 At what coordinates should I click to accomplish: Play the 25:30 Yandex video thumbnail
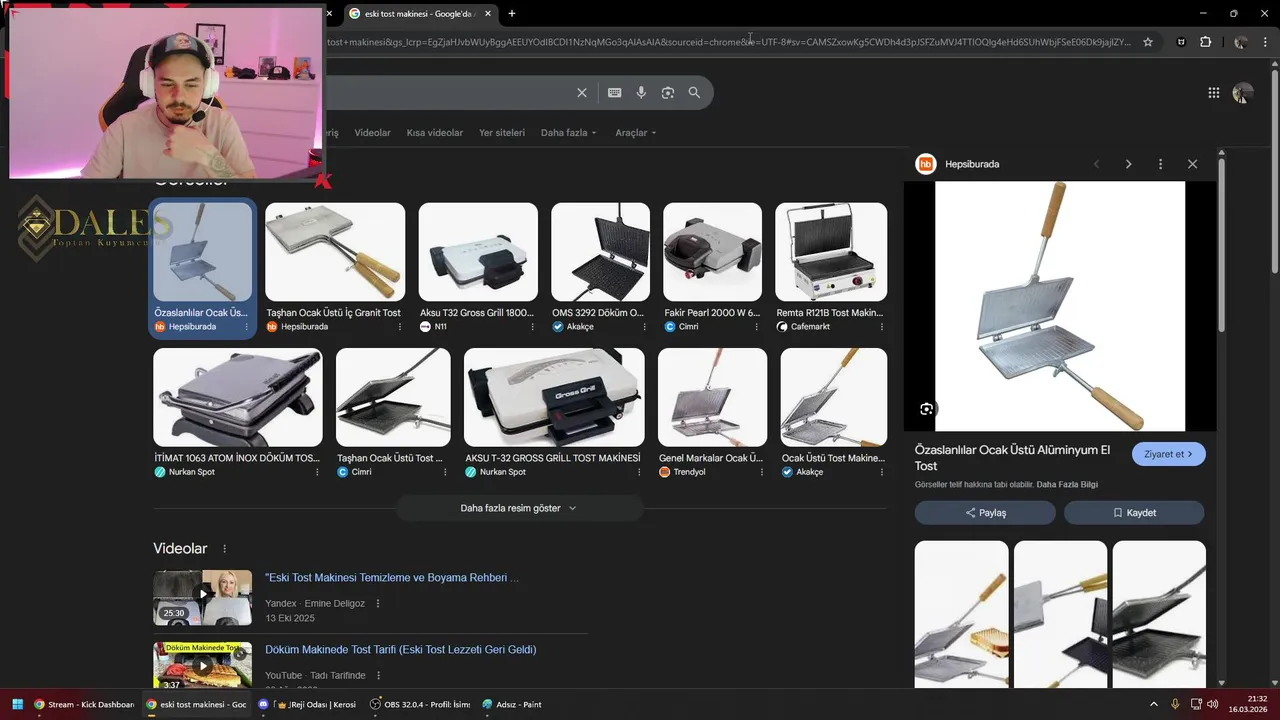pos(202,597)
